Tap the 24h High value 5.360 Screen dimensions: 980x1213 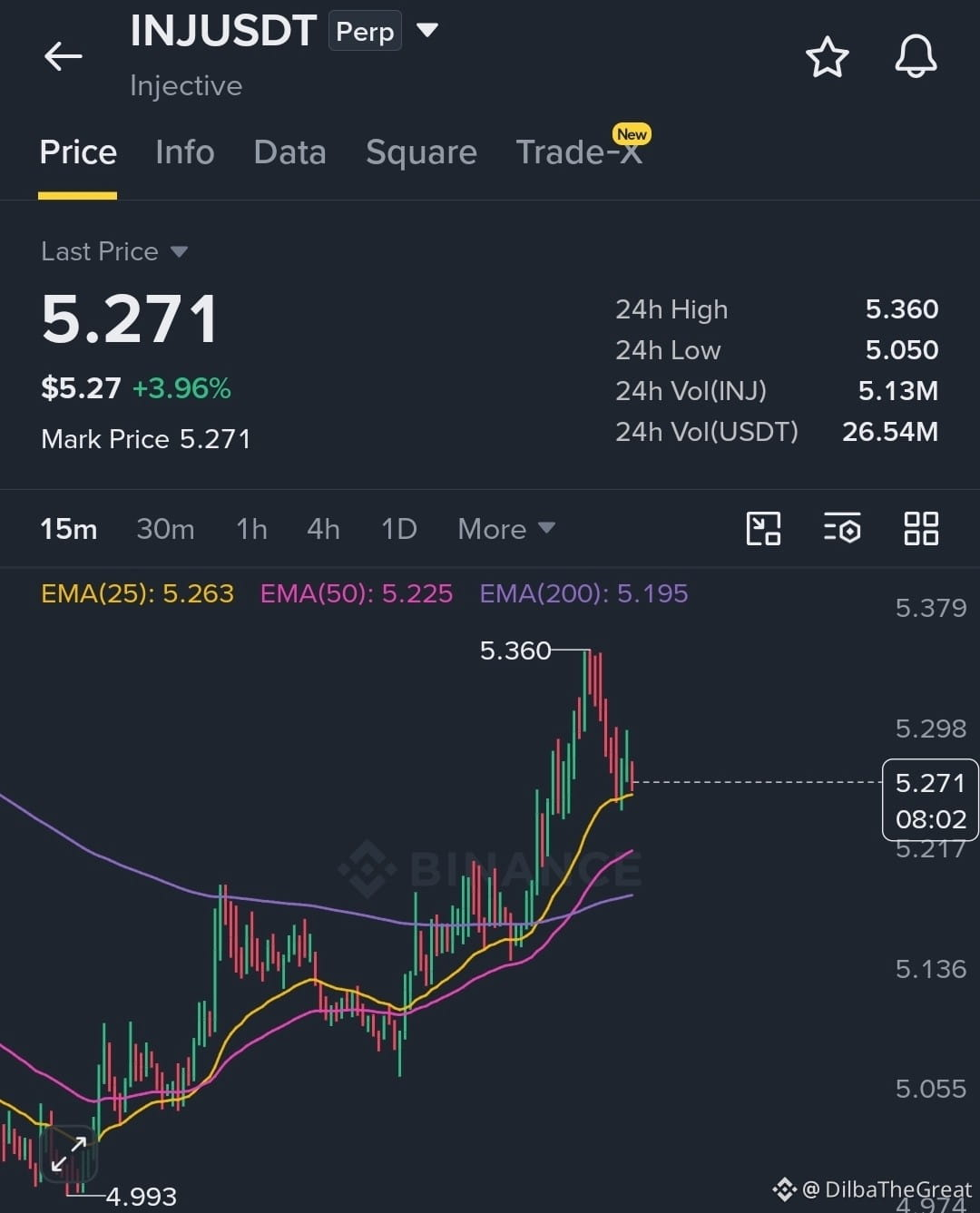tap(901, 309)
